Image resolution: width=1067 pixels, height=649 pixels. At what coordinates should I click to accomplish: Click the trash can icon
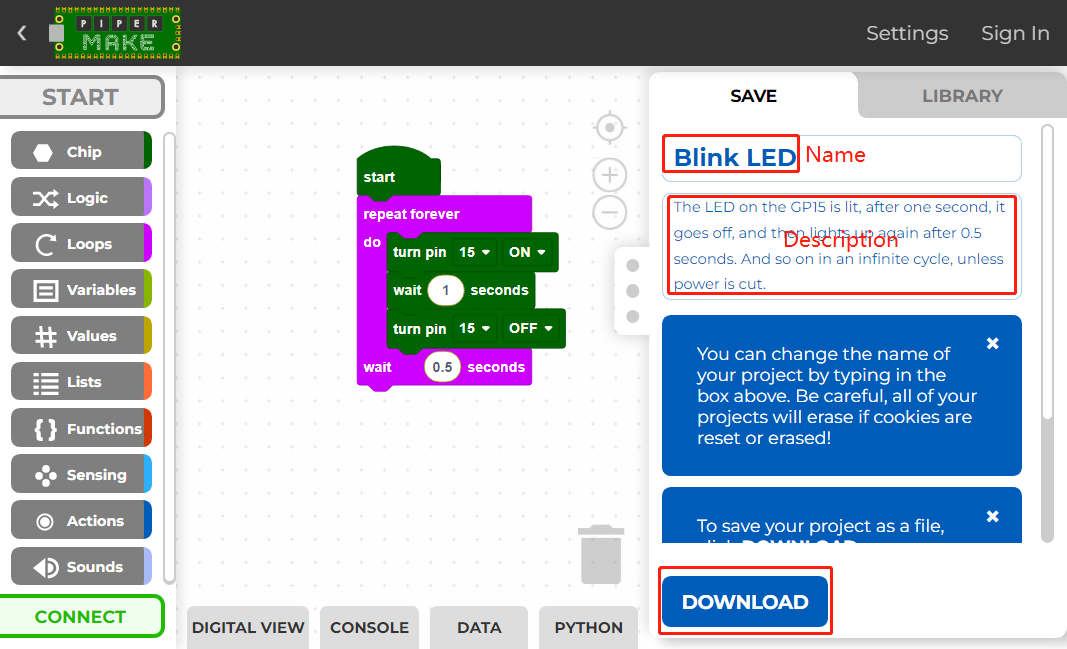[x=601, y=554]
